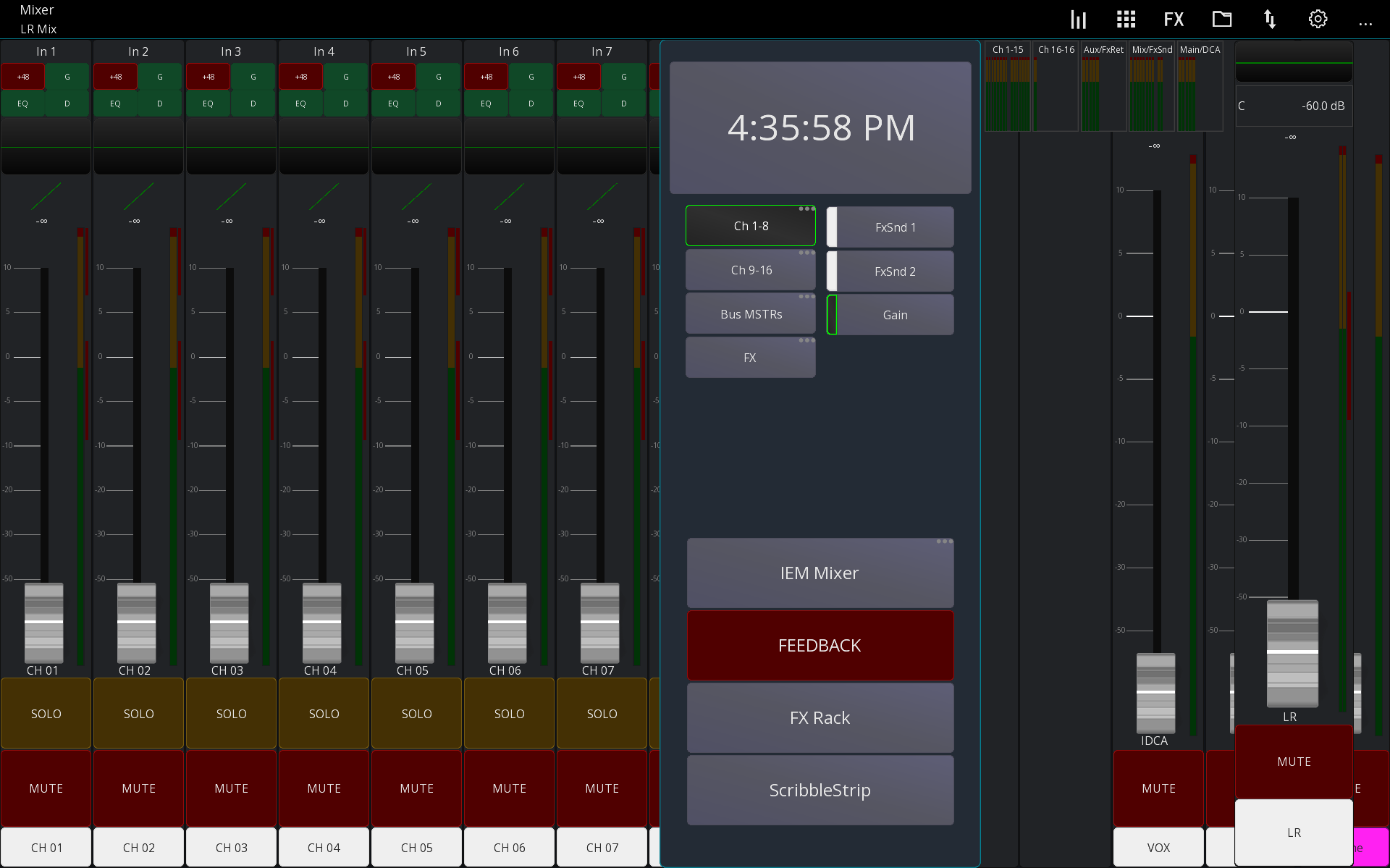Select the VOX channel name strip
The width and height of the screenshot is (1390, 868).
click(1158, 847)
